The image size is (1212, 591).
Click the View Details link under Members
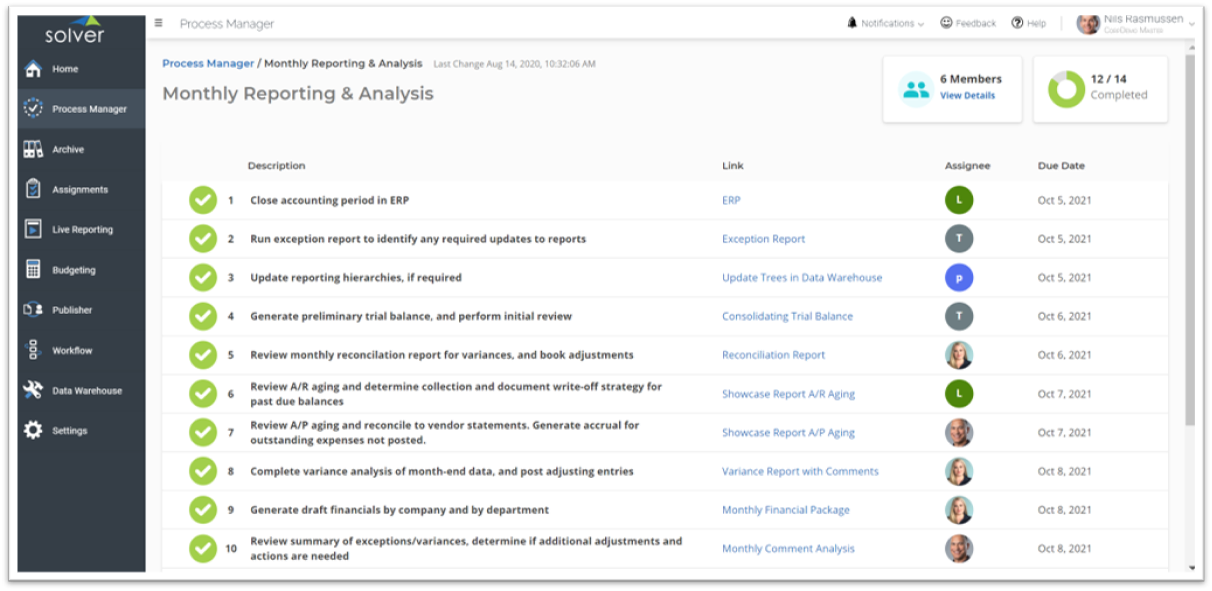(967, 96)
